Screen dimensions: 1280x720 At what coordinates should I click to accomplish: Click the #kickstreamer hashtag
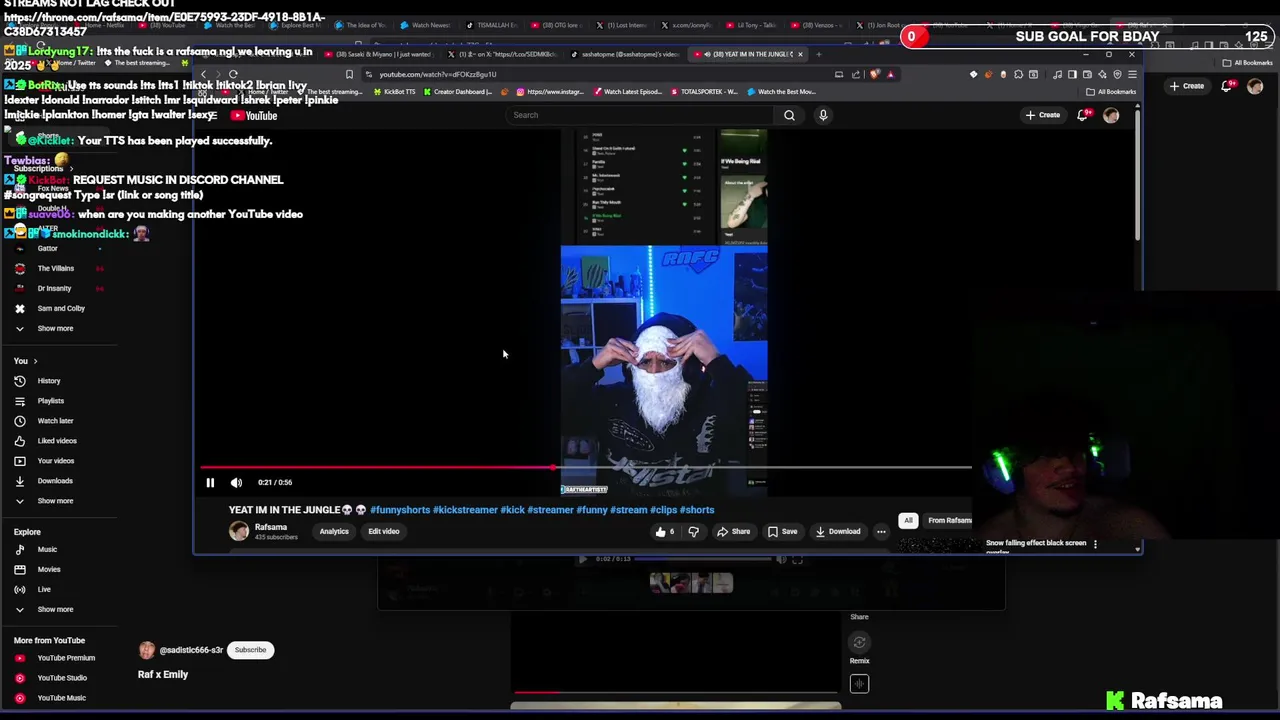coord(465,510)
